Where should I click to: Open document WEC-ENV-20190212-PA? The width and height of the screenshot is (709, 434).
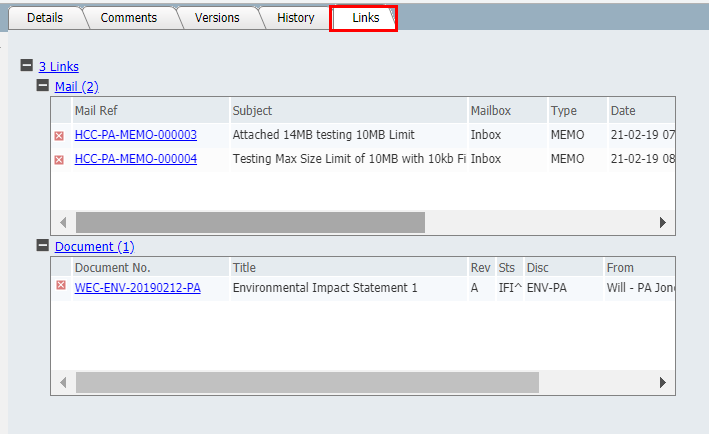pyautogui.click(x=137, y=288)
